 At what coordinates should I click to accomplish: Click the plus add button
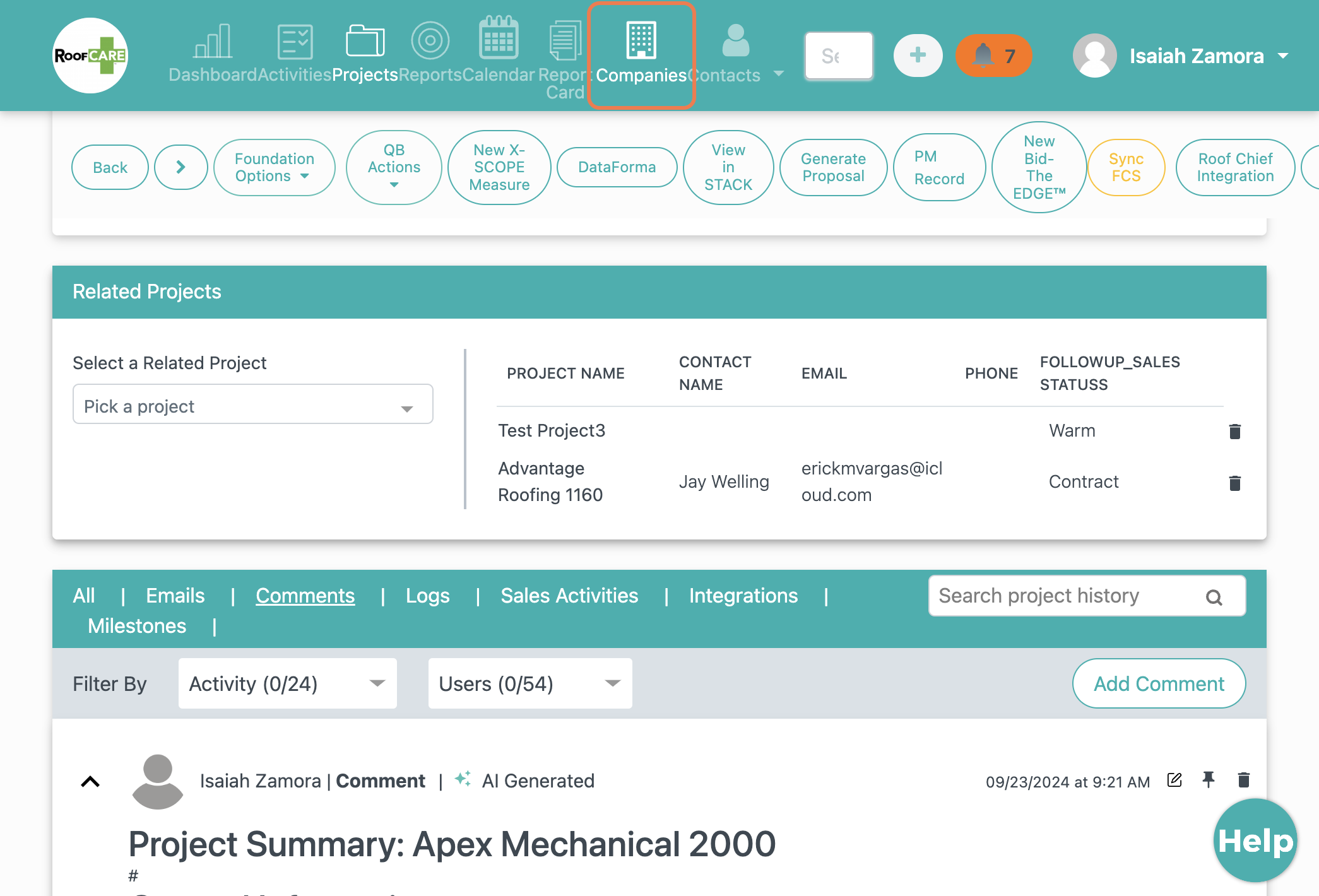click(x=918, y=56)
